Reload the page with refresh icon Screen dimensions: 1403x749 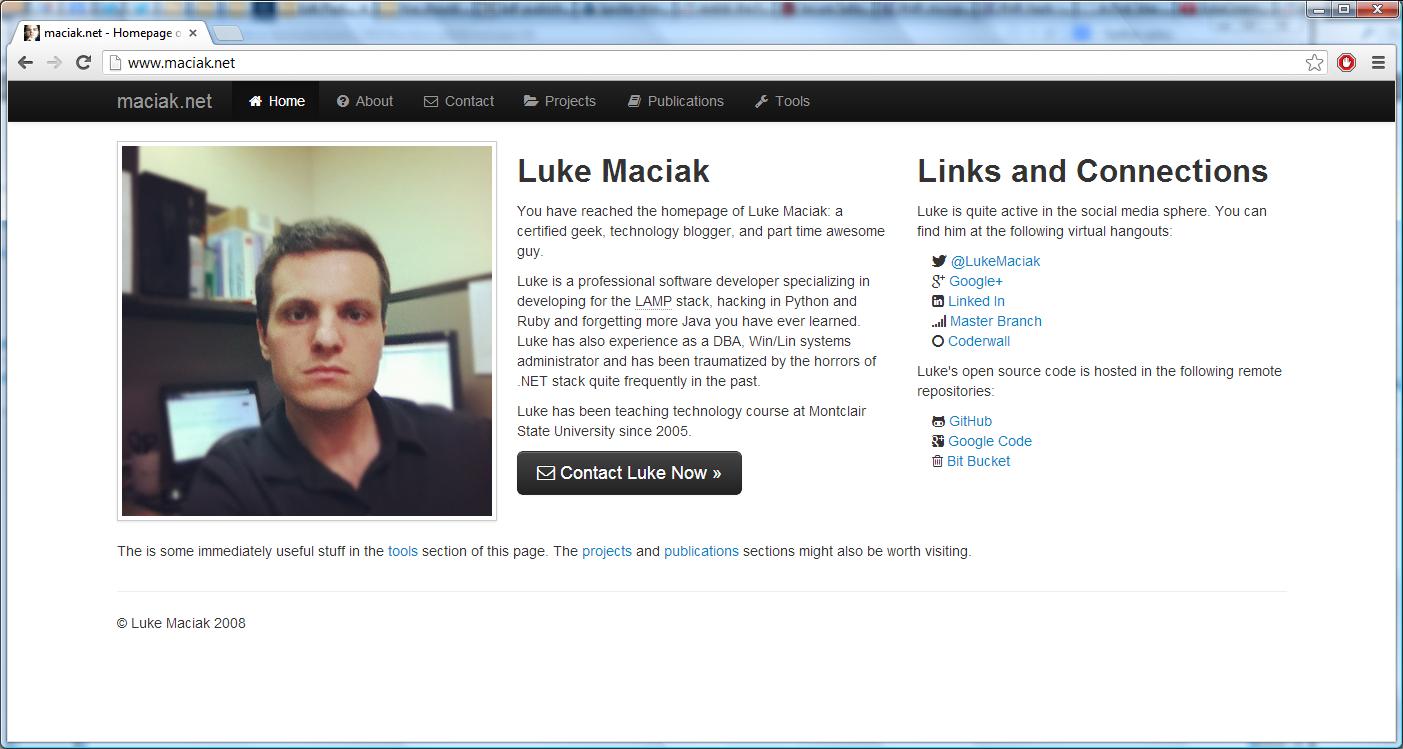pos(84,62)
